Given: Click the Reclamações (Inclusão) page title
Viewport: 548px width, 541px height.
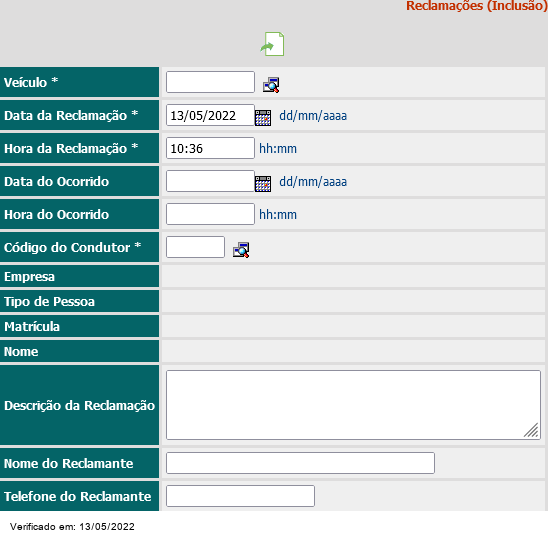Looking at the screenshot, I should [477, 6].
